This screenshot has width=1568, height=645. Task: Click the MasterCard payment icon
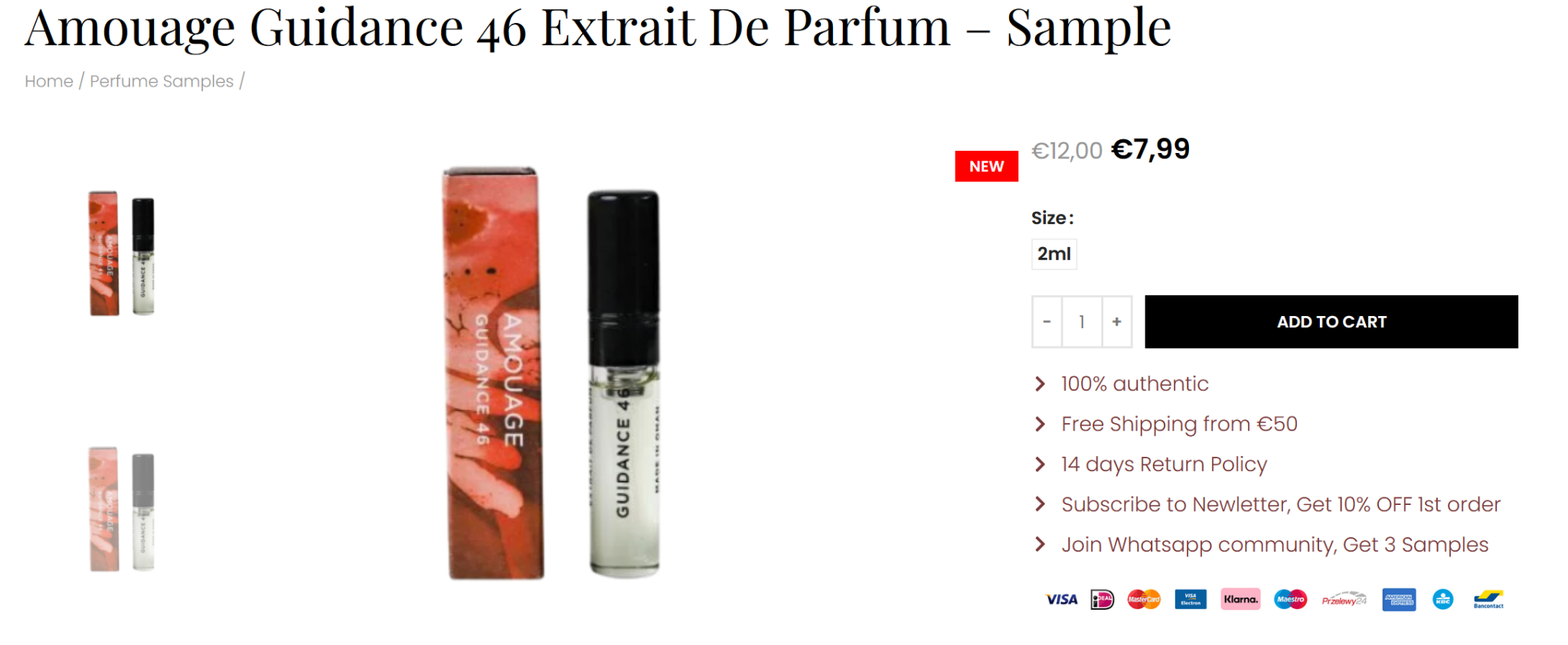point(1144,599)
